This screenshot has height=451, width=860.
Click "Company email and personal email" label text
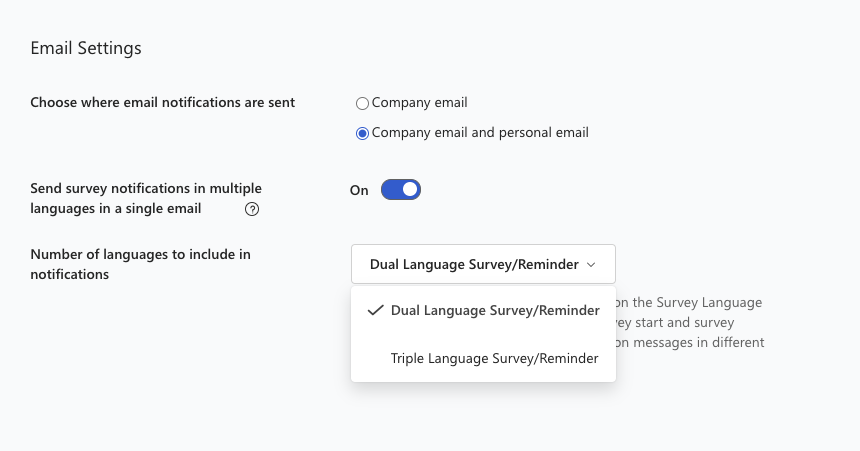click(x=480, y=132)
